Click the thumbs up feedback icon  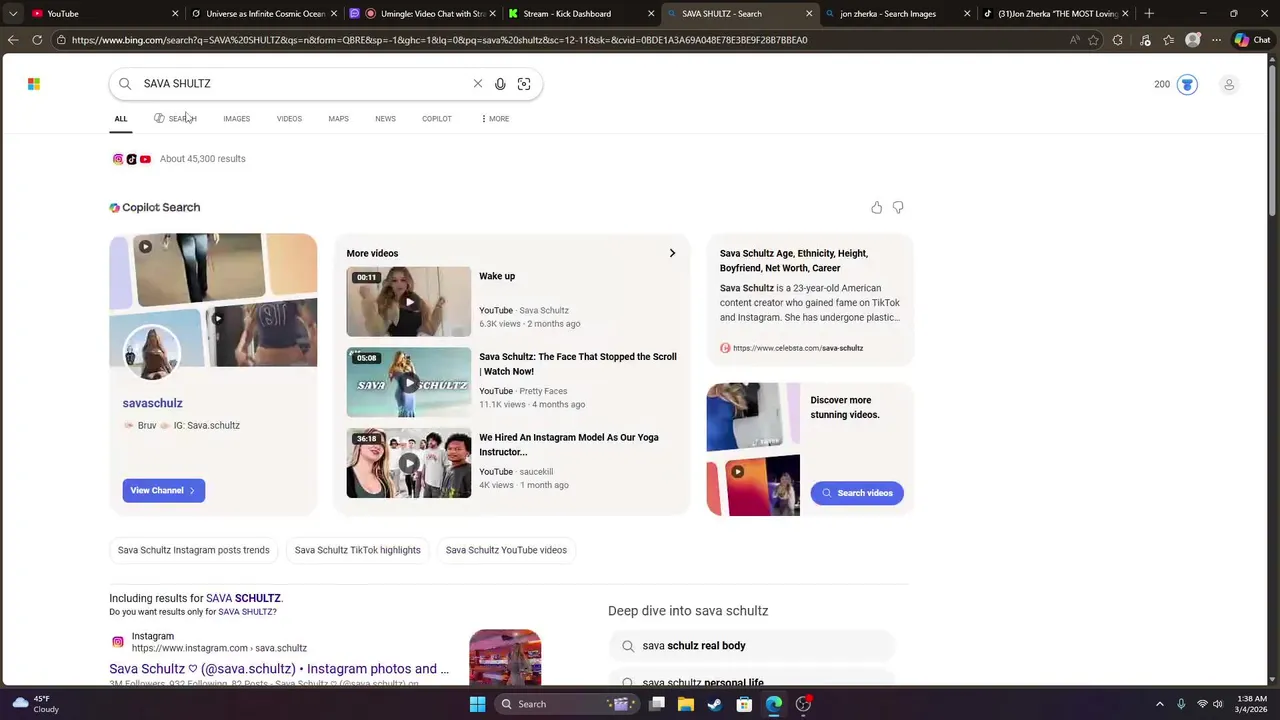877,207
